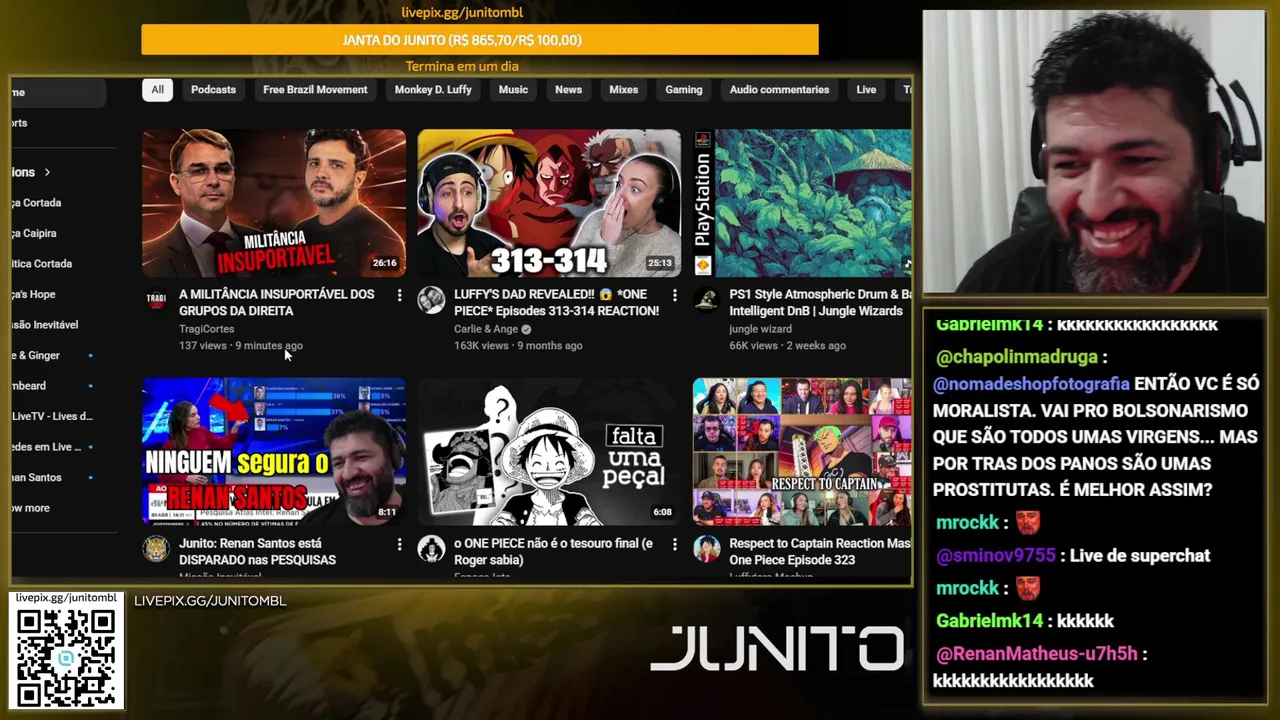
Task: Select the All filter chip
Action: (x=157, y=90)
